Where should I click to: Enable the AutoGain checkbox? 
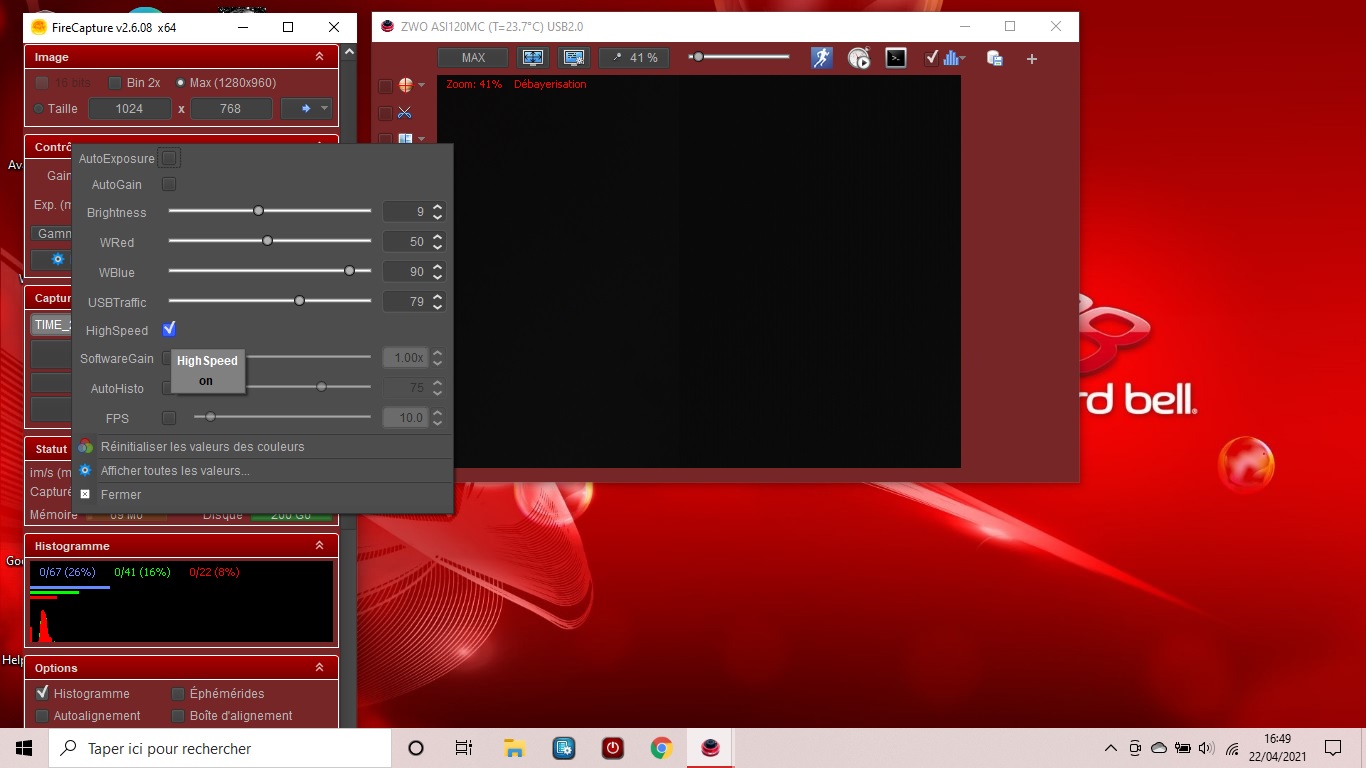click(169, 184)
